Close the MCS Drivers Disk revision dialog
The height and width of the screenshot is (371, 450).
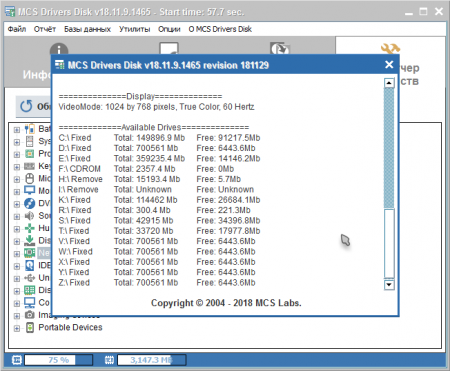pyautogui.click(x=389, y=65)
